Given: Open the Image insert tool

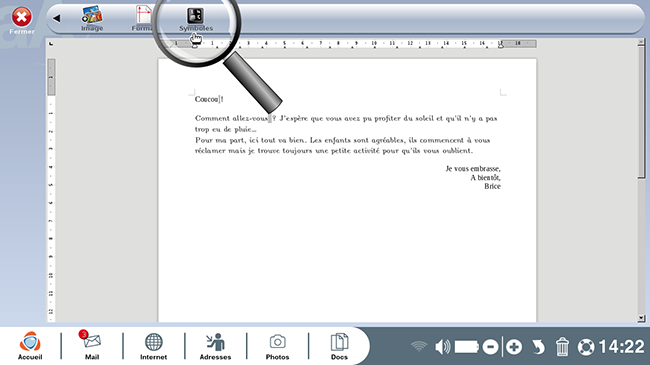Looking at the screenshot, I should click(92, 18).
